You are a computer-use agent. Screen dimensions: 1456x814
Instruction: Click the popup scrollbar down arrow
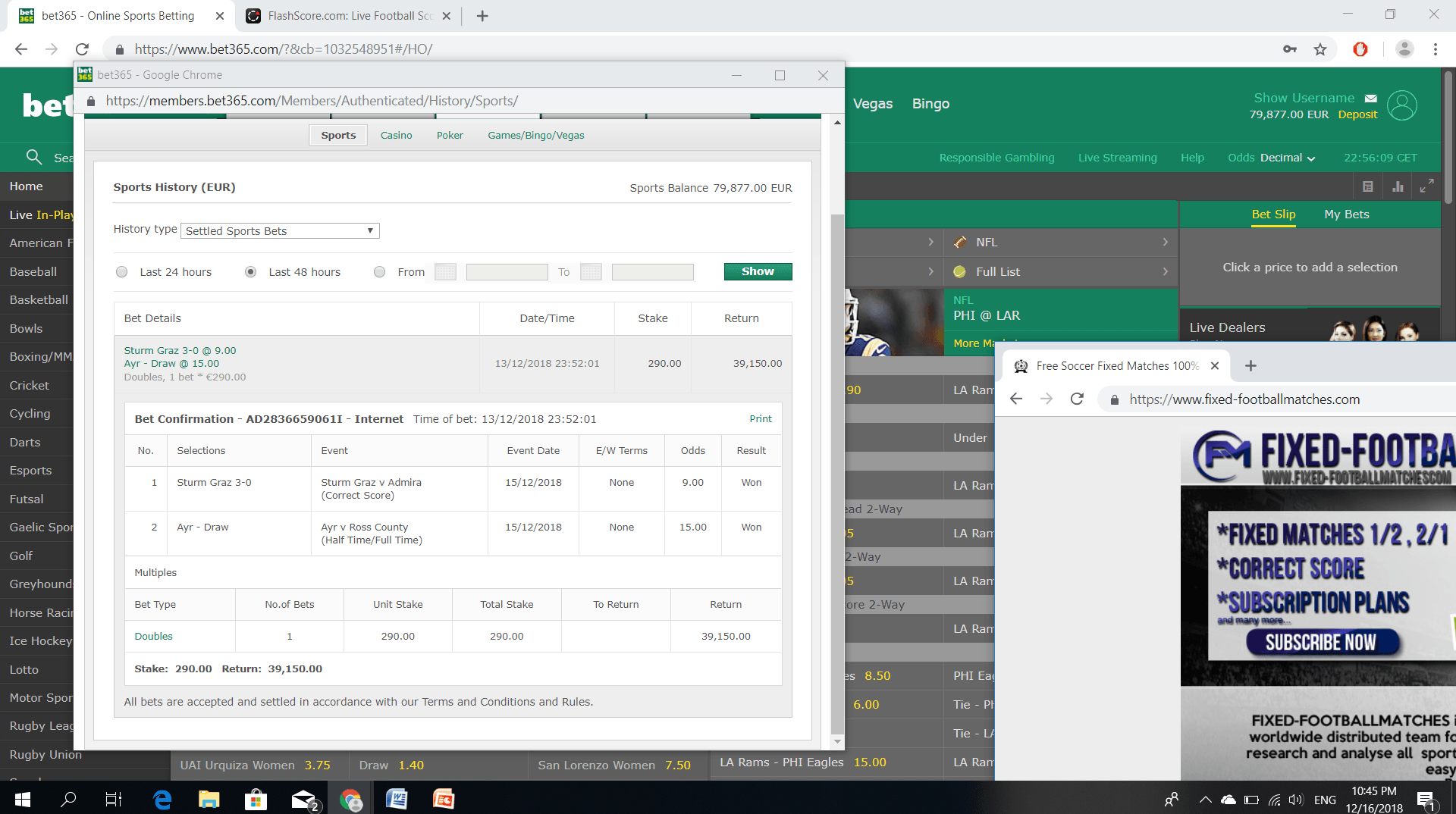coord(837,742)
